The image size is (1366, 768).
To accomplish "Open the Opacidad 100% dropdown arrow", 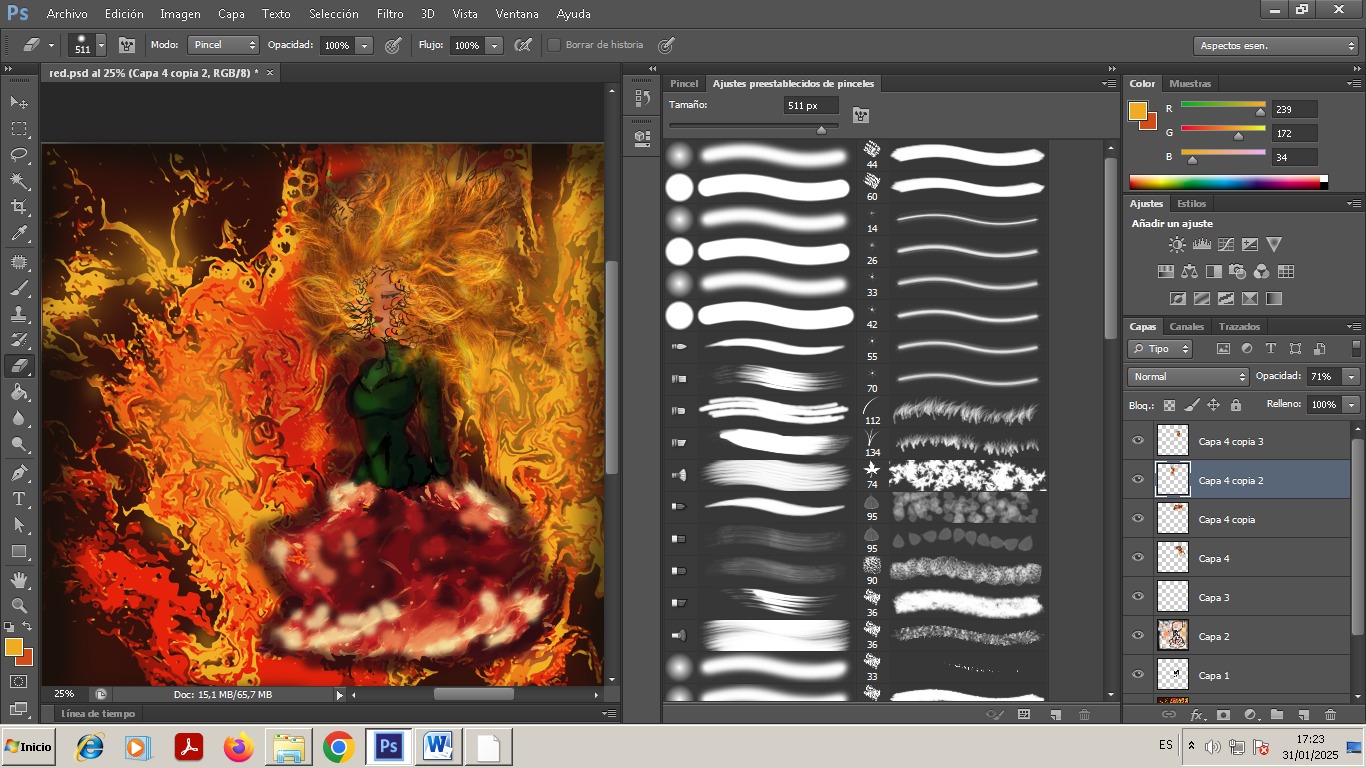I will (x=364, y=45).
